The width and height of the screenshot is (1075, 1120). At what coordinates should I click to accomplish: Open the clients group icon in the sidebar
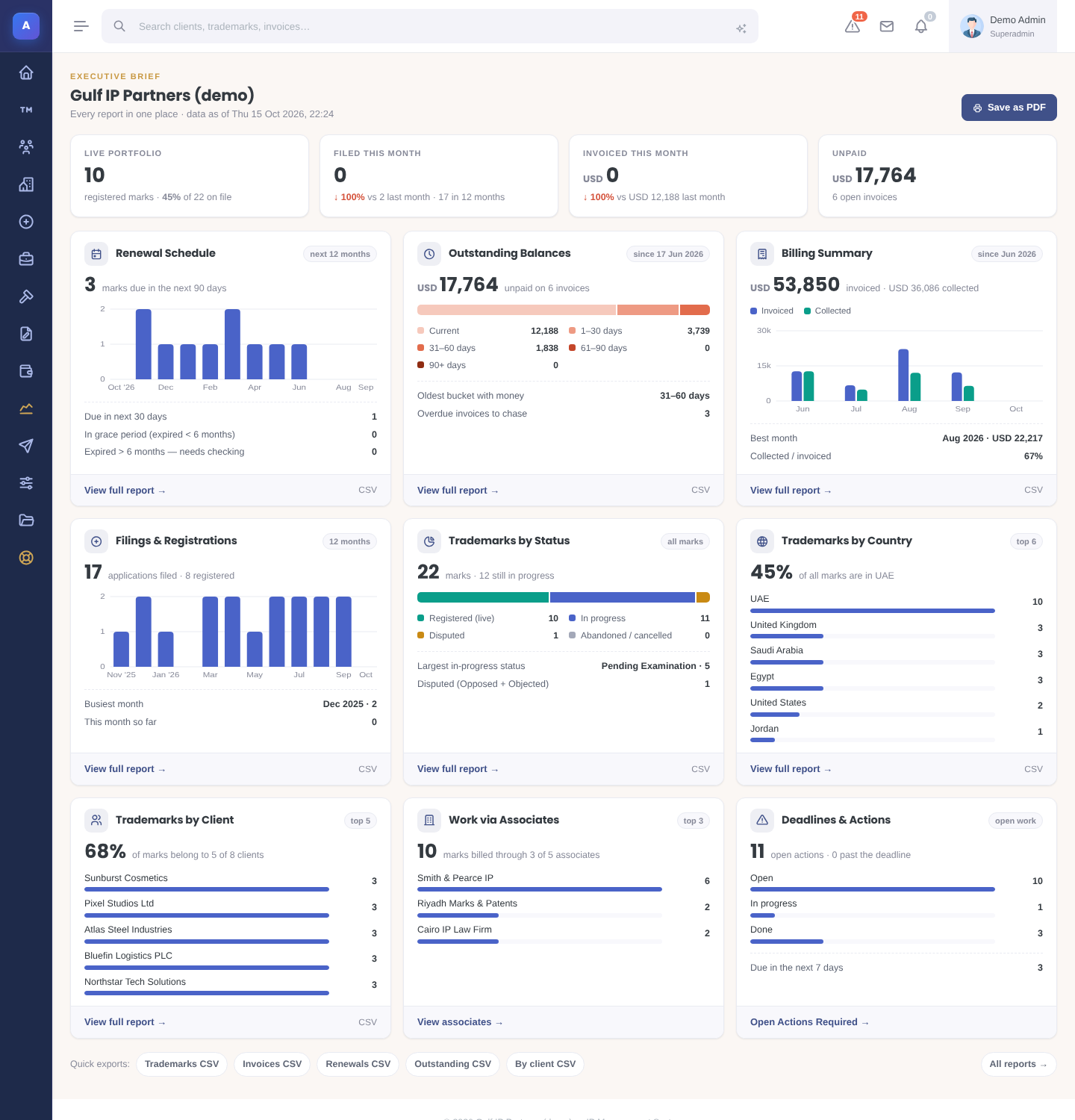(x=26, y=147)
